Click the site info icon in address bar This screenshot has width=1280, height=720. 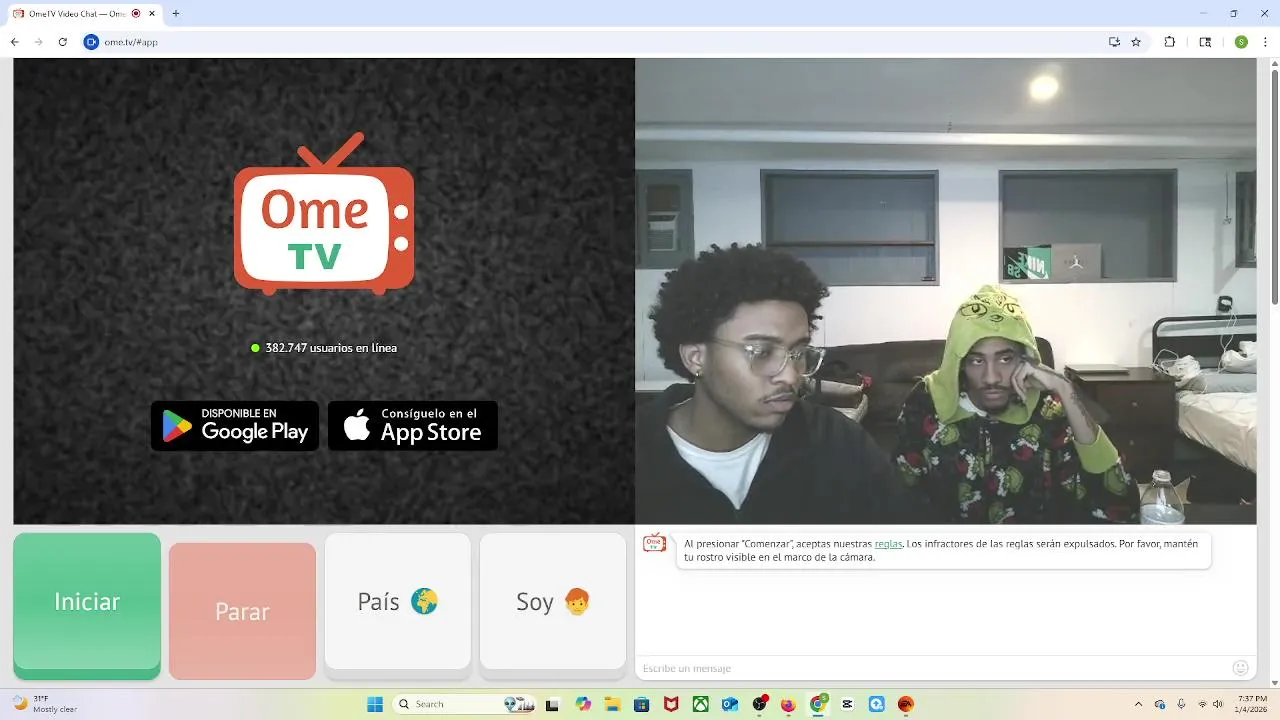pyautogui.click(x=91, y=42)
